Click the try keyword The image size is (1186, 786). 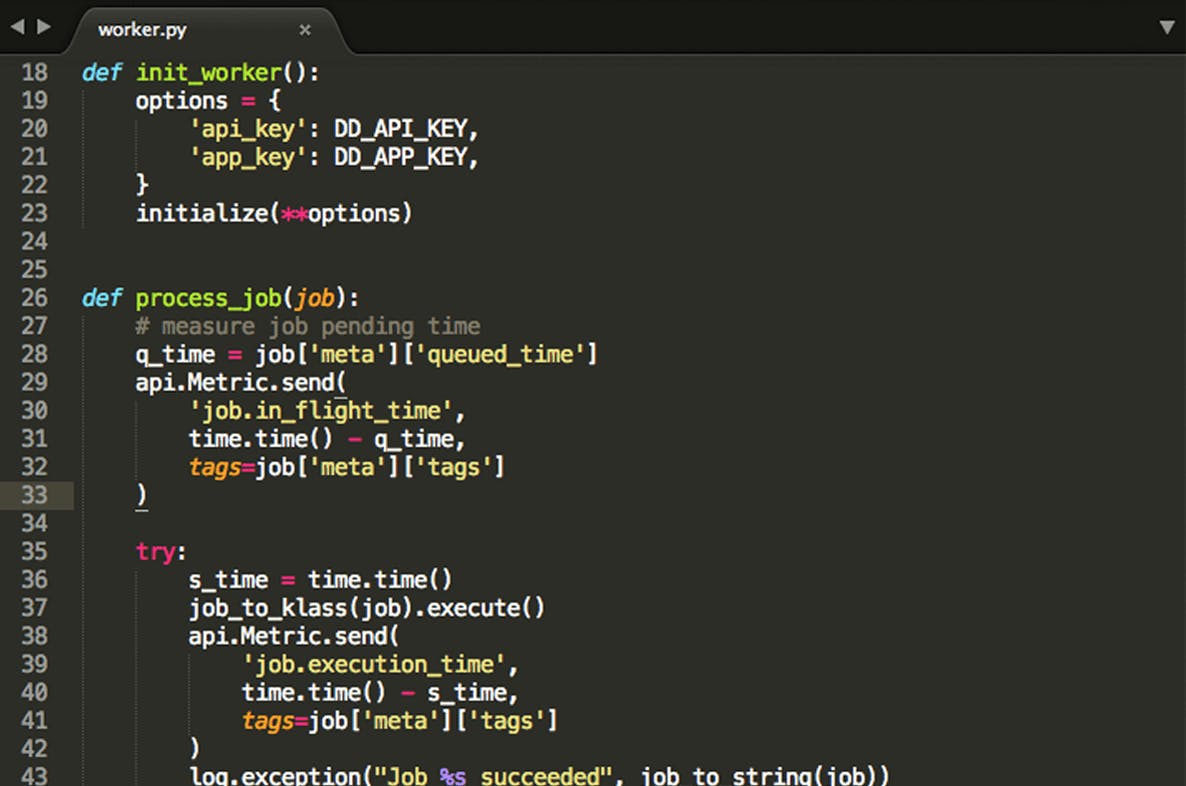(x=155, y=552)
